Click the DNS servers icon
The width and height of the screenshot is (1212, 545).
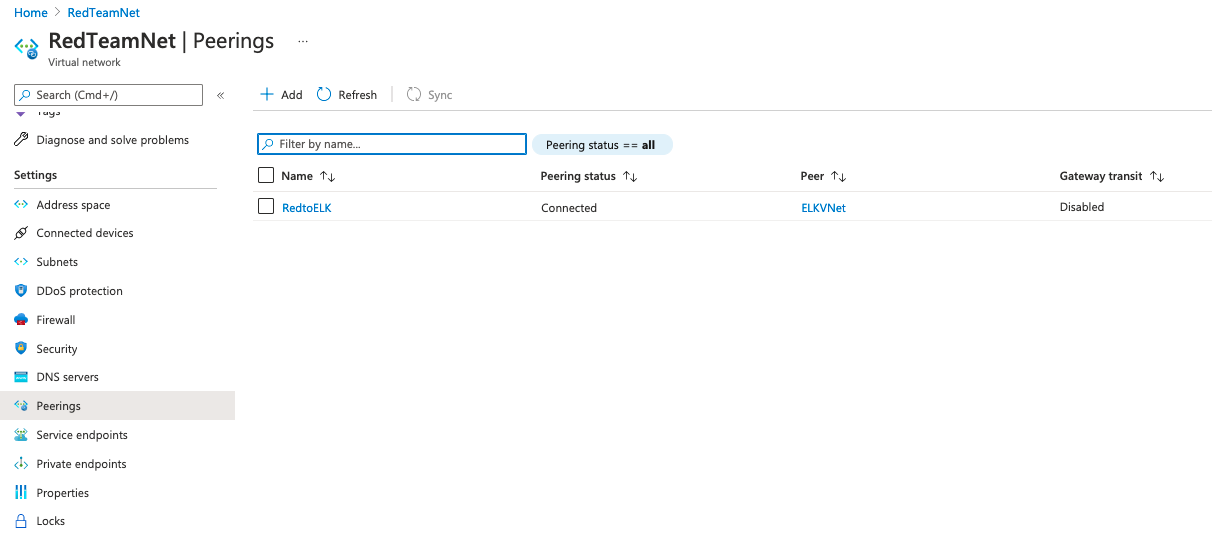click(21, 377)
